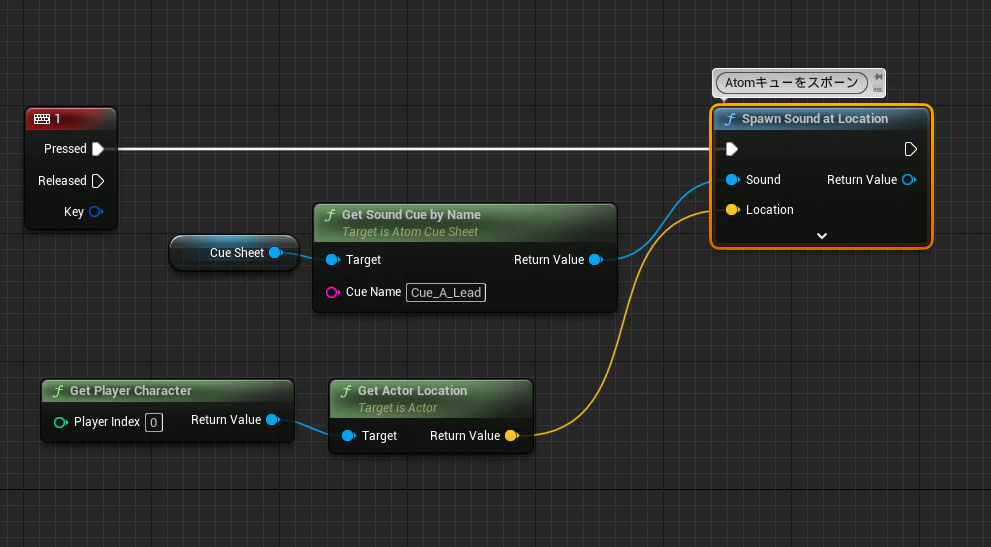Click the keyboard icon on the 1 event node

coord(42,119)
